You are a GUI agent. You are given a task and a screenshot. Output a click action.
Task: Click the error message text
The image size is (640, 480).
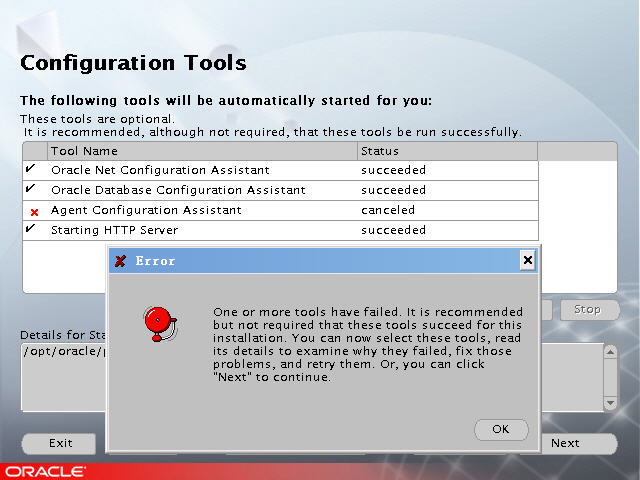[x=368, y=344]
